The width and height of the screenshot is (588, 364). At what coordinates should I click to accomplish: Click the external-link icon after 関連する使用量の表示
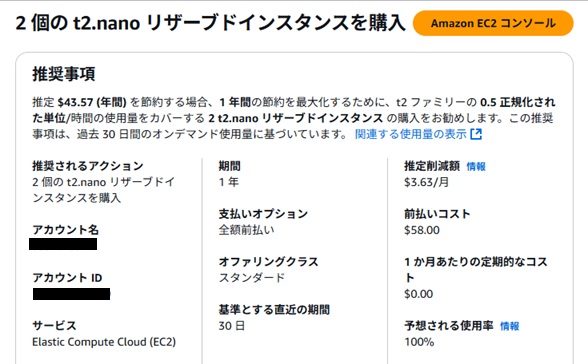point(476,134)
